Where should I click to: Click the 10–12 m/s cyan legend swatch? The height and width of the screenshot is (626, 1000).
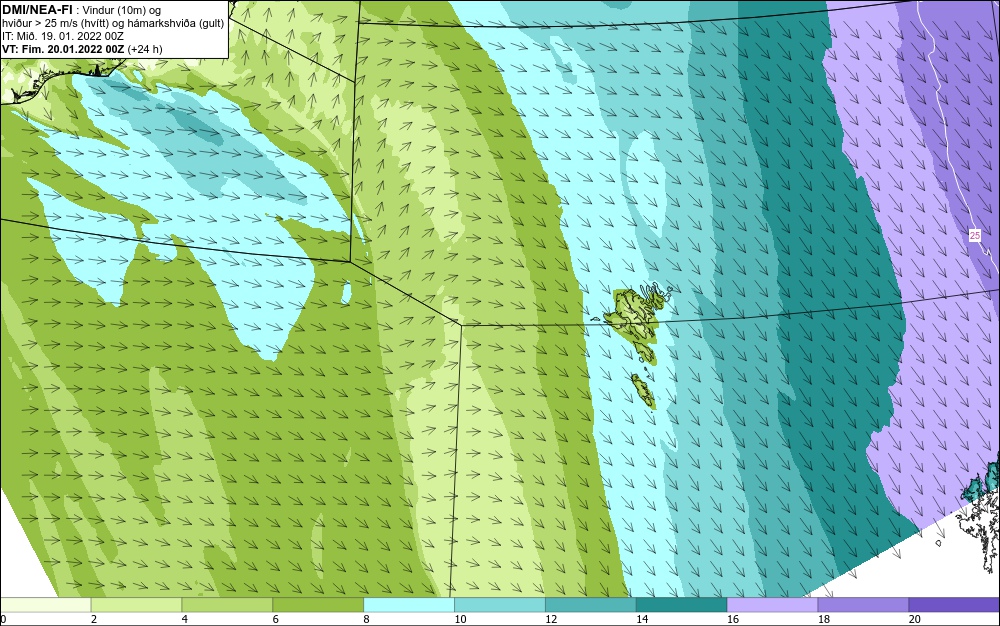click(500, 605)
